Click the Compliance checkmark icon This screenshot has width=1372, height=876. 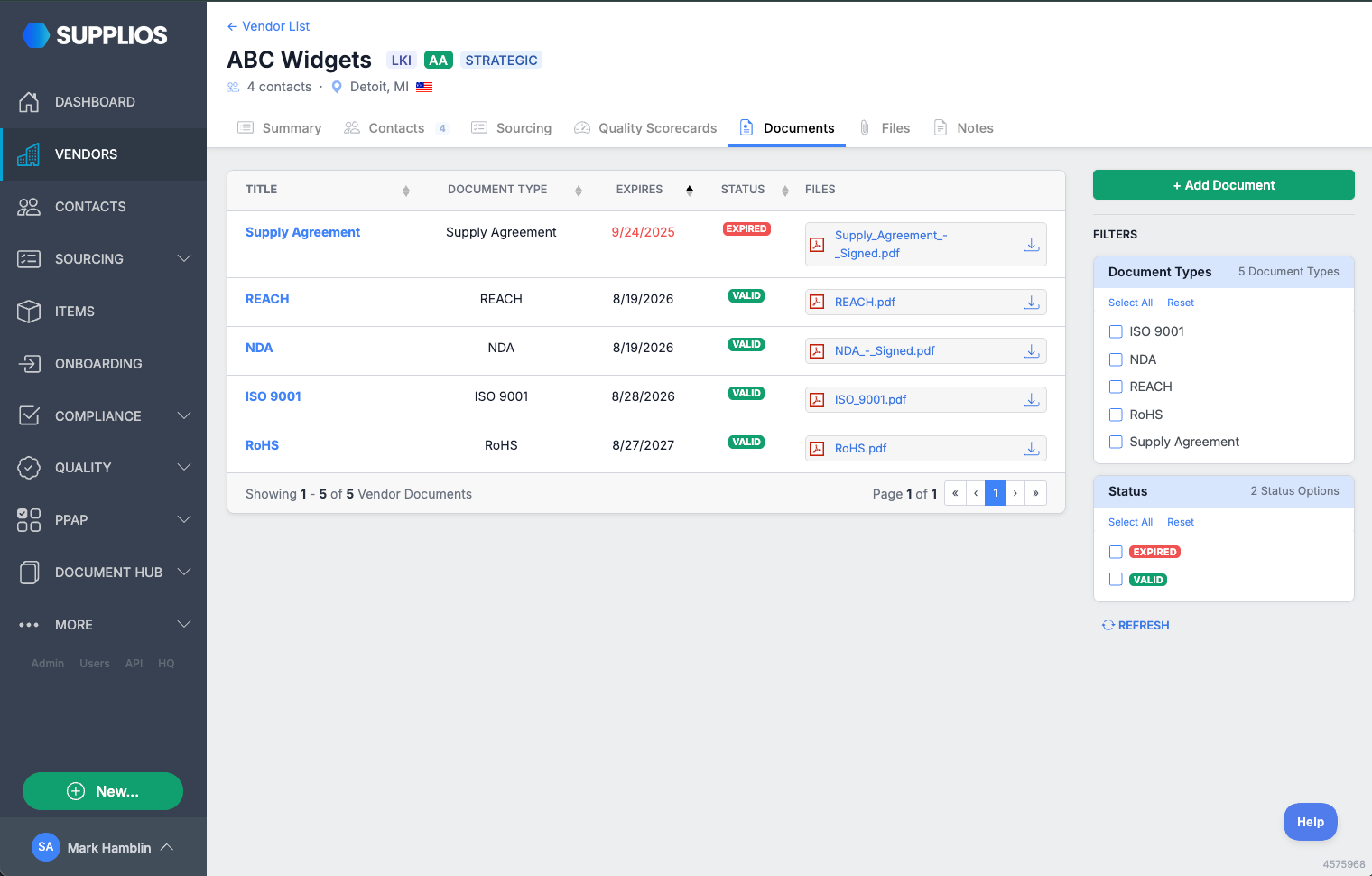[29, 415]
